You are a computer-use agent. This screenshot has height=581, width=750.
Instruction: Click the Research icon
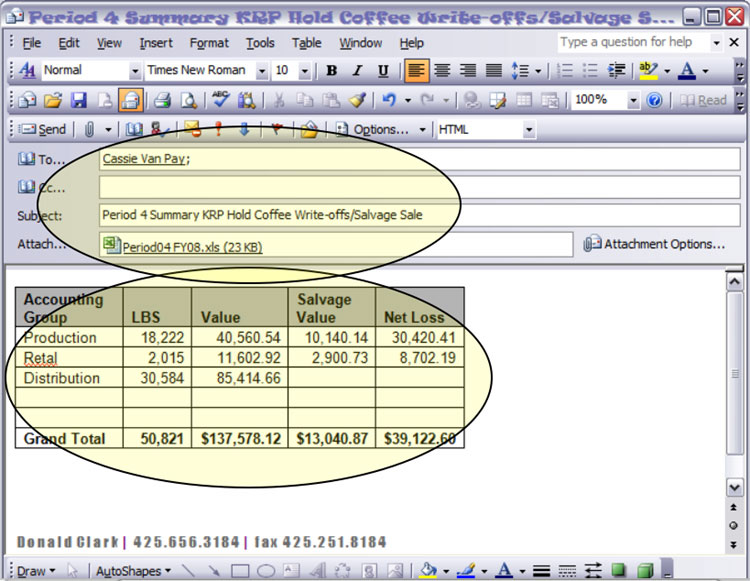[x=247, y=100]
